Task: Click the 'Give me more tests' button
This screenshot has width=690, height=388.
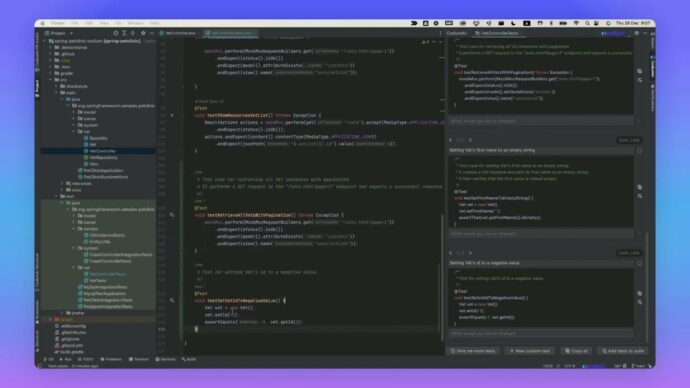Action: tap(473, 351)
